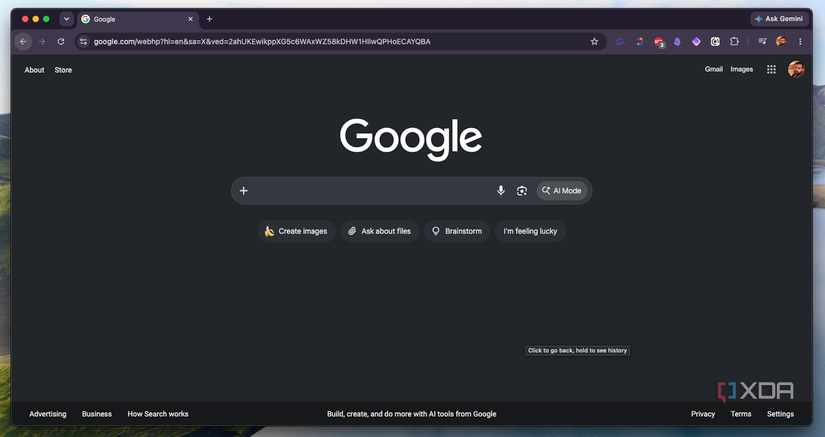
Task: Reload the Google page
Action: (x=61, y=42)
